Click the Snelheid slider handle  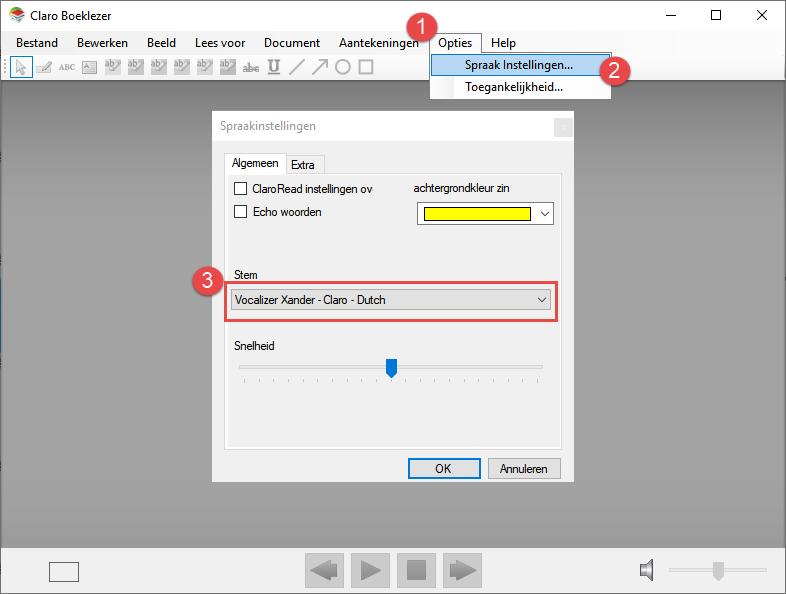pyautogui.click(x=391, y=368)
